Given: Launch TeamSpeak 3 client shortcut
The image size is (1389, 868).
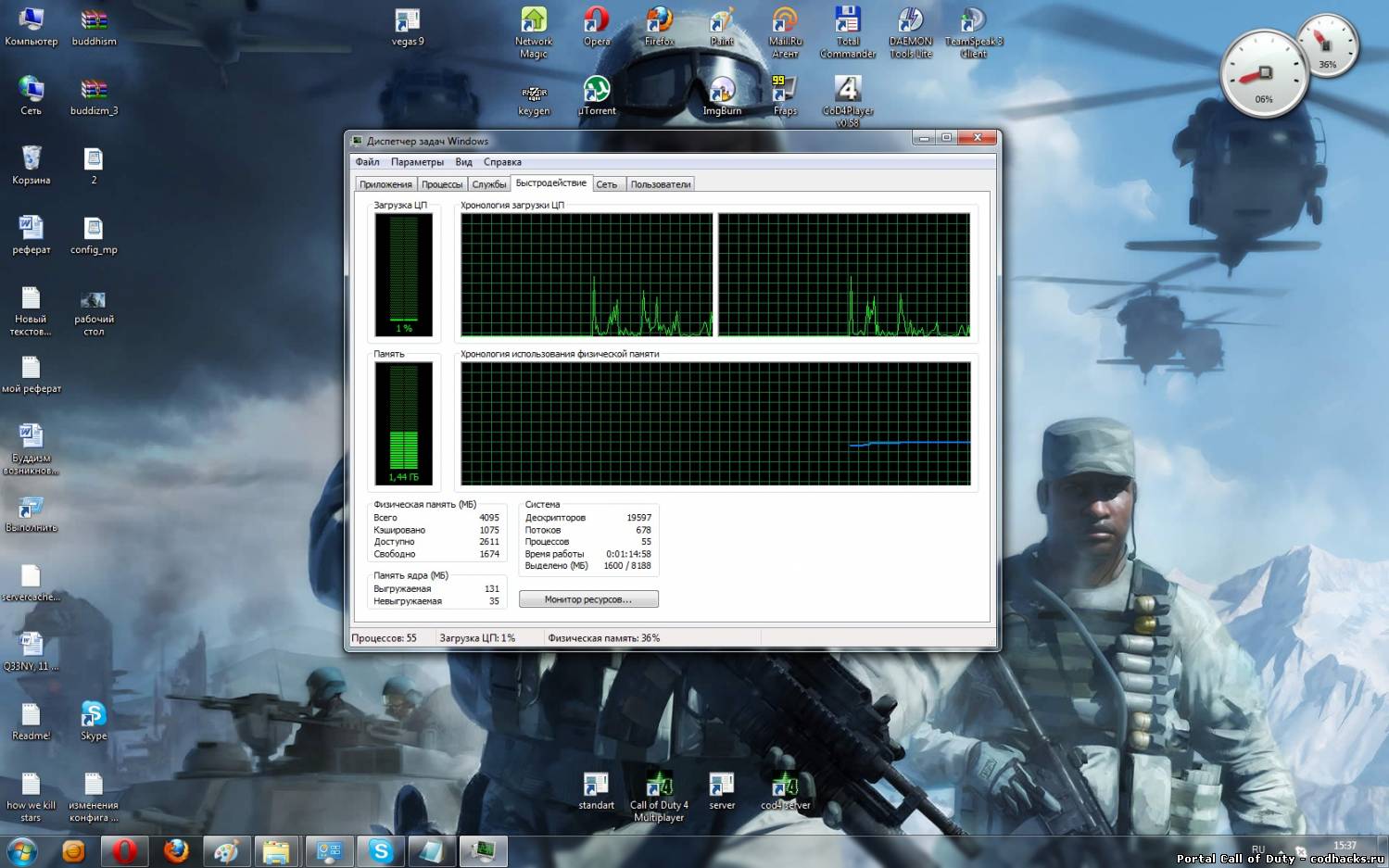Looking at the screenshot, I should click(x=974, y=31).
